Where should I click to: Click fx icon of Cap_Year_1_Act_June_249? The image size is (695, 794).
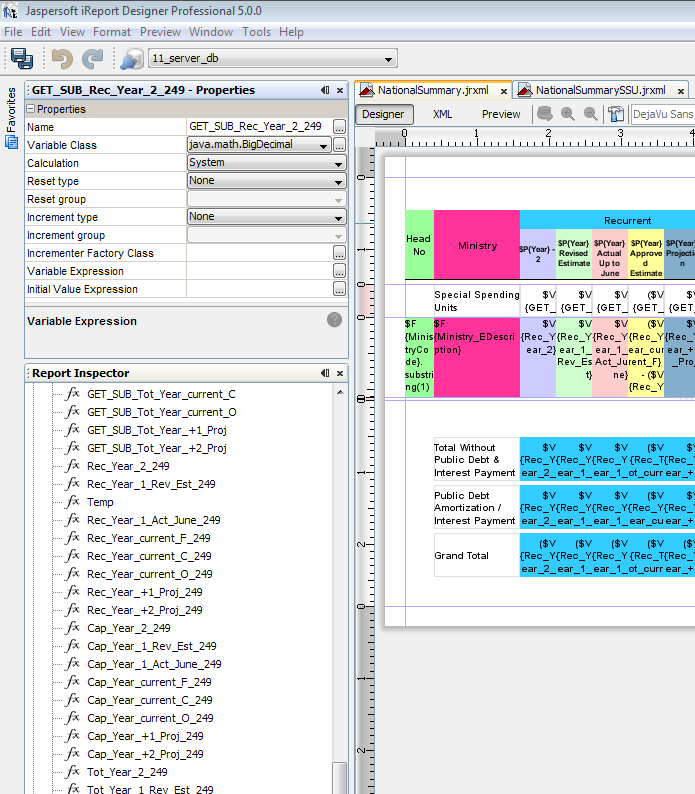[x=73, y=663]
